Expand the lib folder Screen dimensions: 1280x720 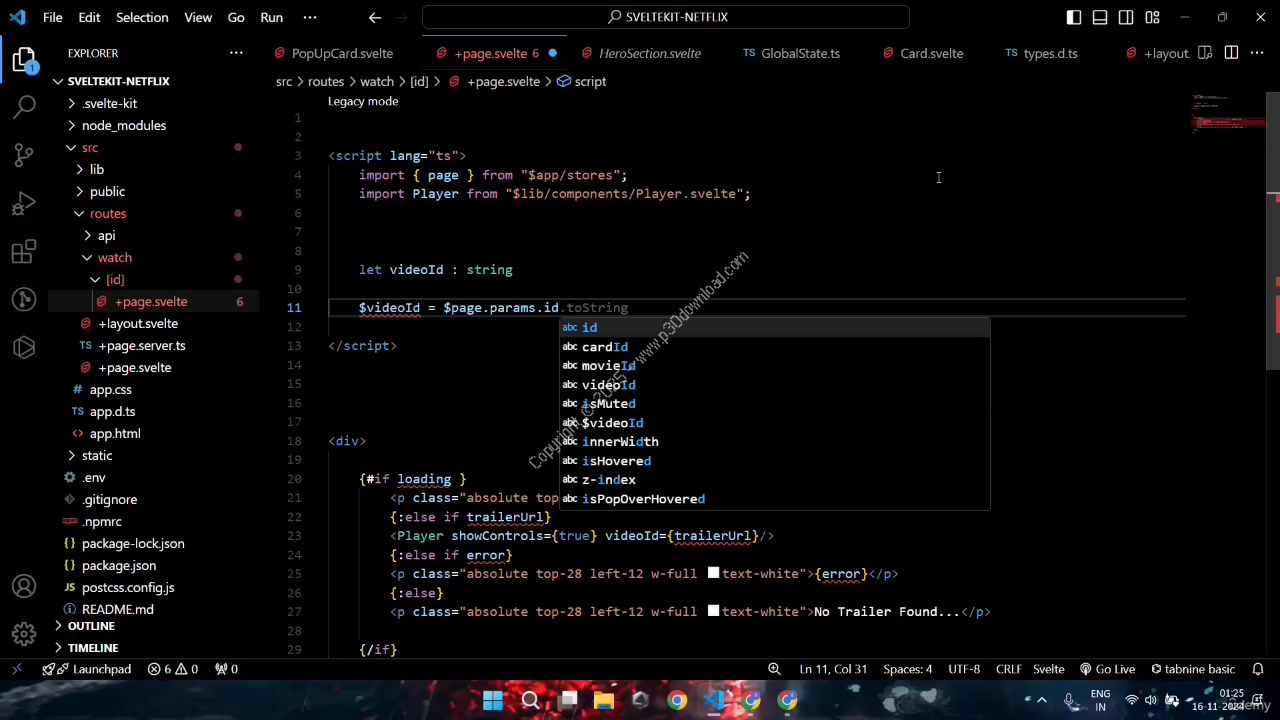tap(97, 169)
